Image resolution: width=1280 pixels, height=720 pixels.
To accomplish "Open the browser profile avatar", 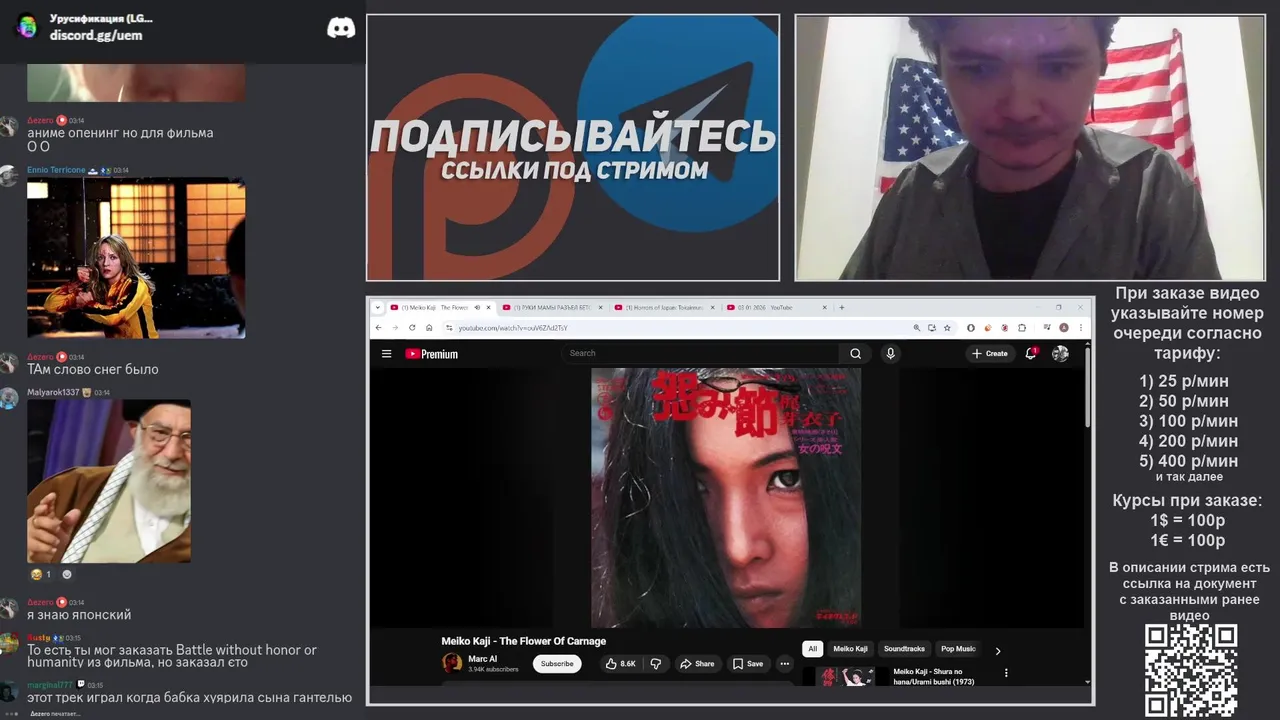I will (x=1064, y=327).
